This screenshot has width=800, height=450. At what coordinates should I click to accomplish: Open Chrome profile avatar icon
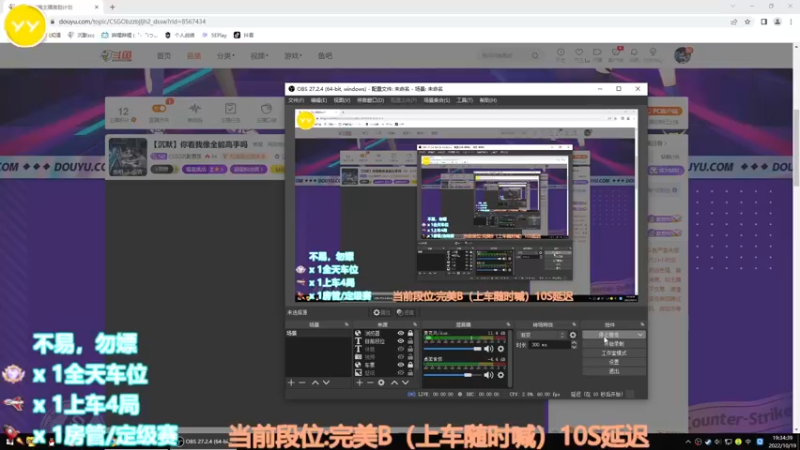click(x=778, y=22)
